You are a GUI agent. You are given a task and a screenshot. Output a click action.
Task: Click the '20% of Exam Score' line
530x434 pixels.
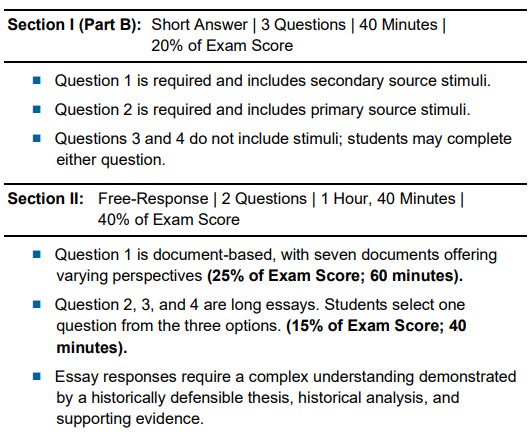(x=222, y=46)
